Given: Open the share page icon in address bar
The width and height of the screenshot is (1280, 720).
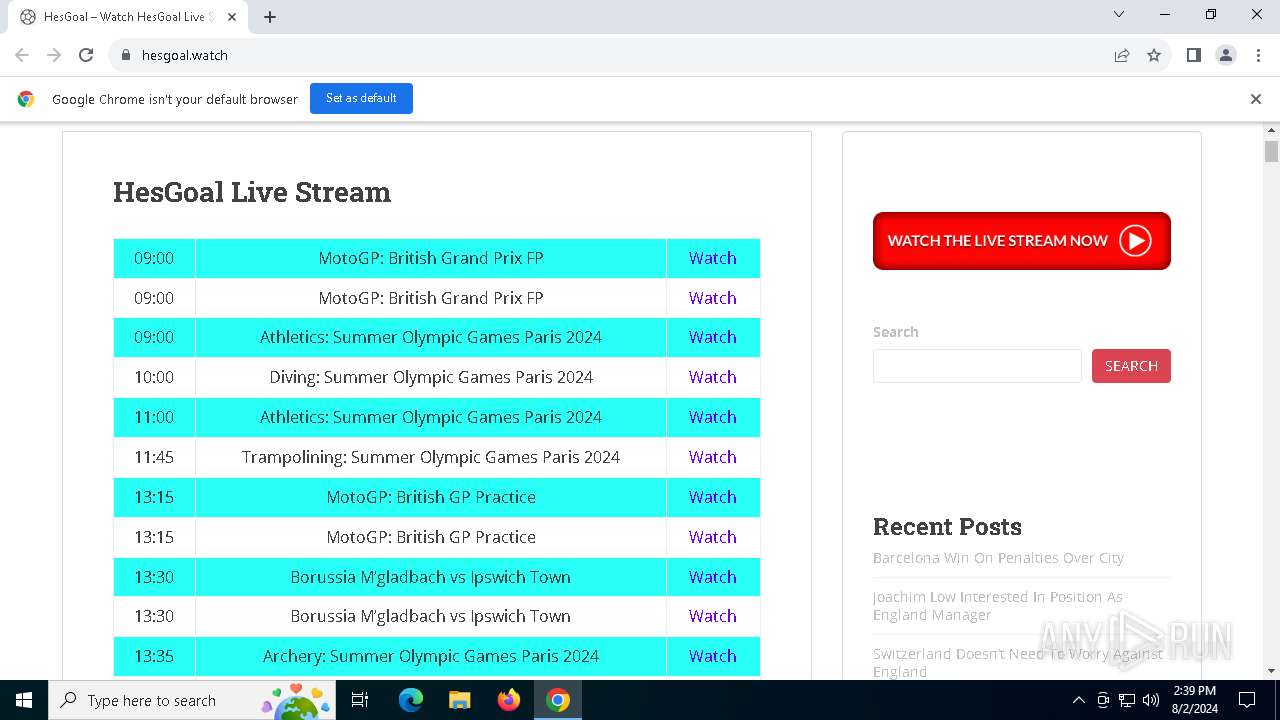Looking at the screenshot, I should (x=1122, y=55).
